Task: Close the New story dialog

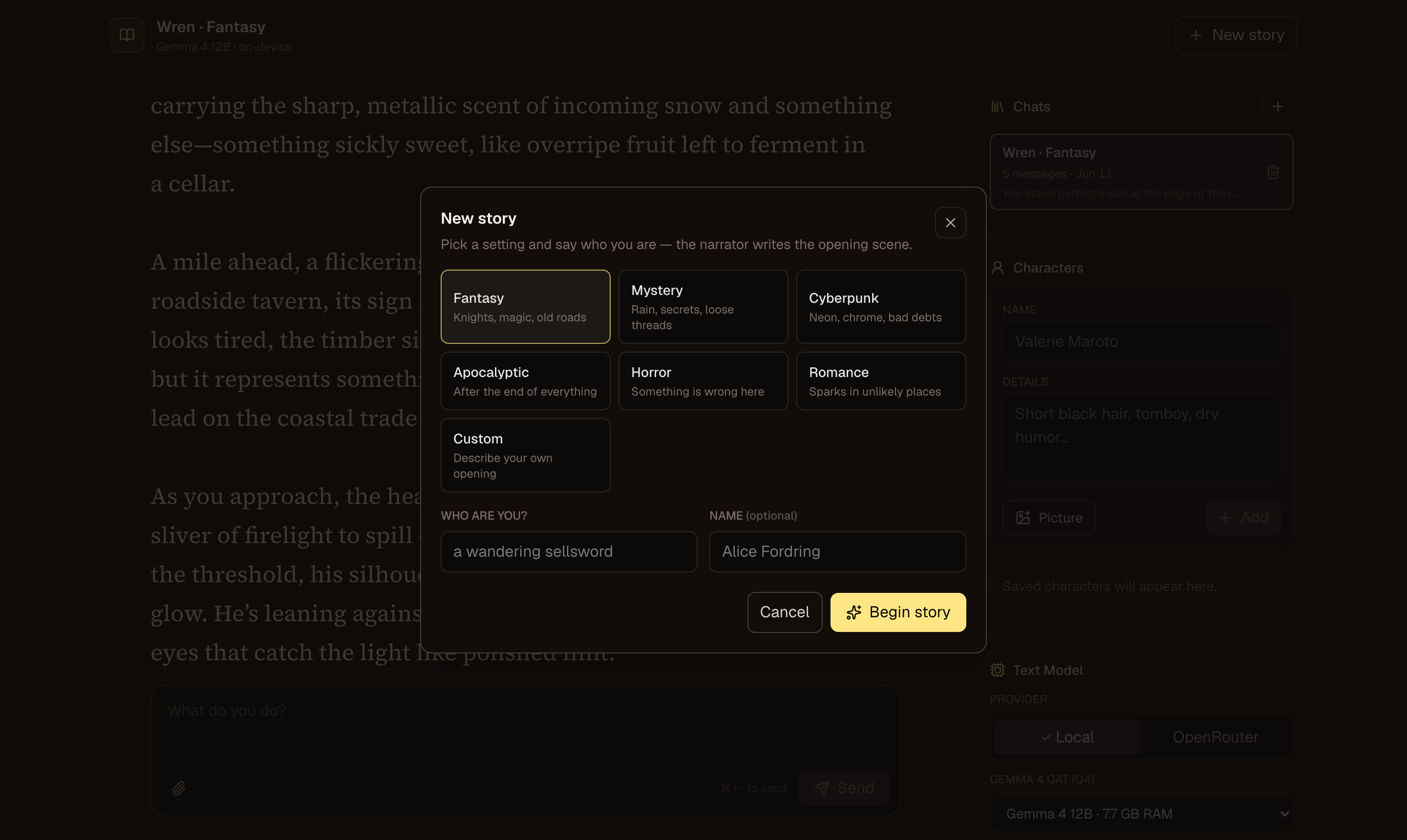Action: [x=950, y=222]
